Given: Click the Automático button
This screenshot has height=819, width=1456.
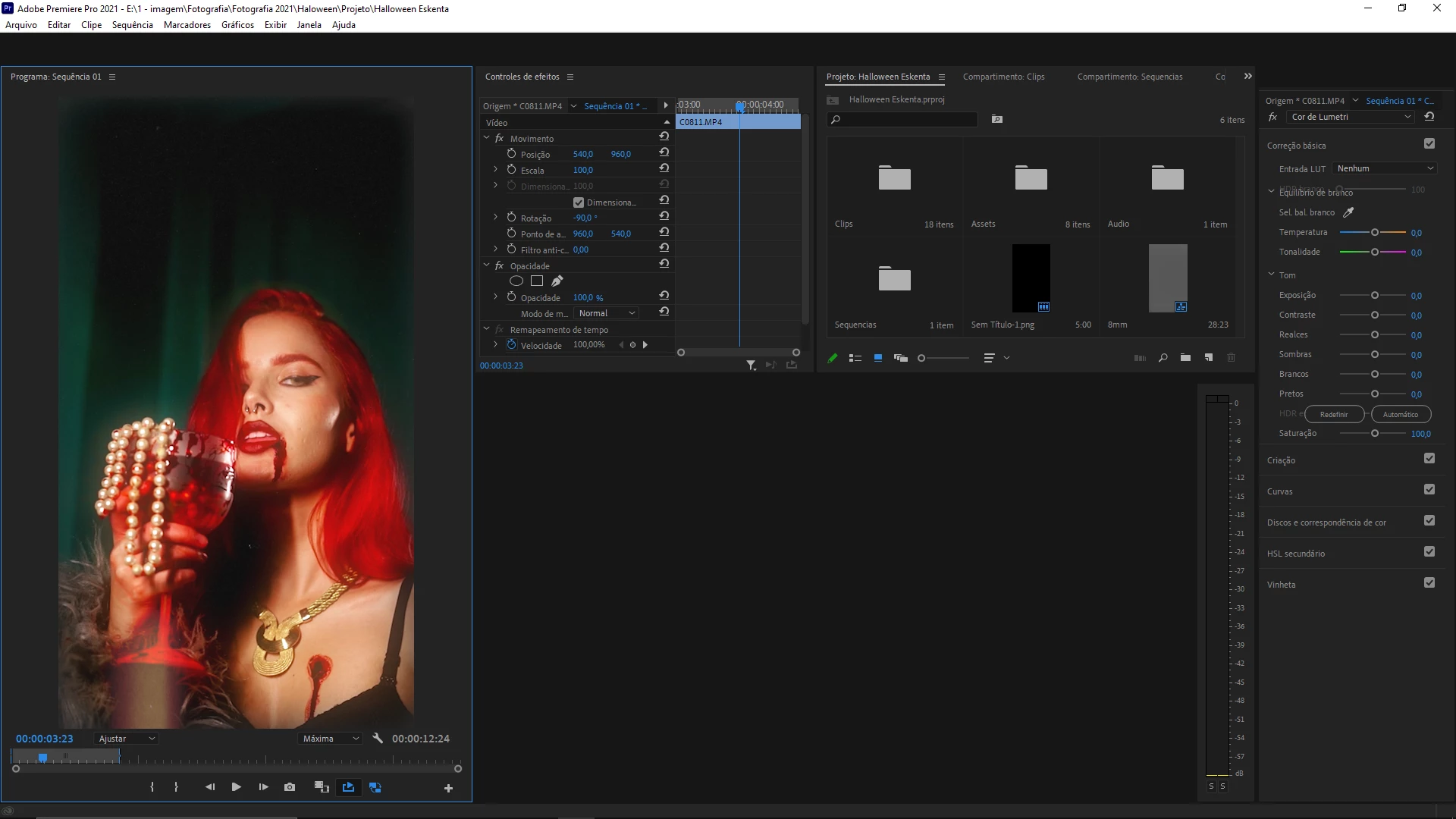Looking at the screenshot, I should (1400, 414).
